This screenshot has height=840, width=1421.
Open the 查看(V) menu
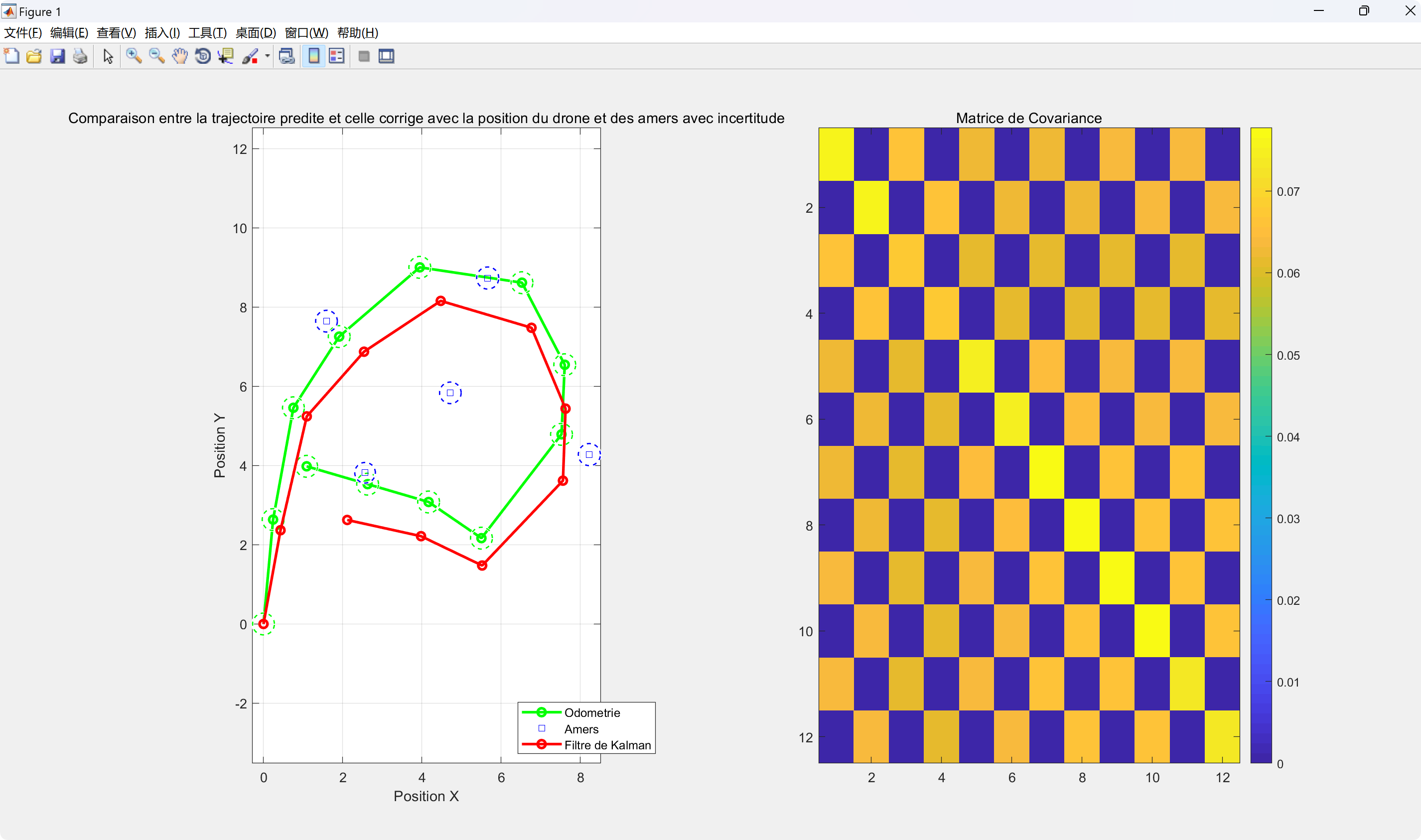116,33
